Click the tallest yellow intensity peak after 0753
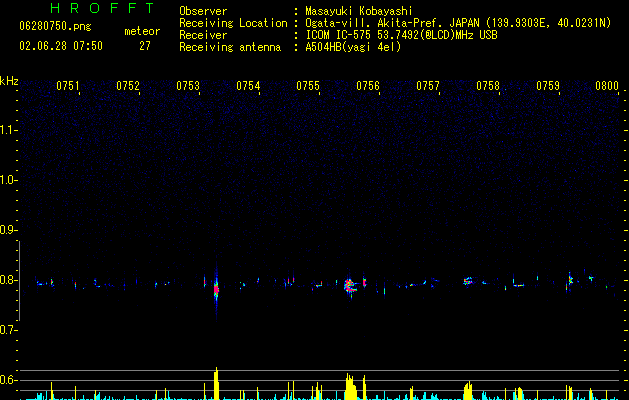Screen dimensions: 629x400 216,384
